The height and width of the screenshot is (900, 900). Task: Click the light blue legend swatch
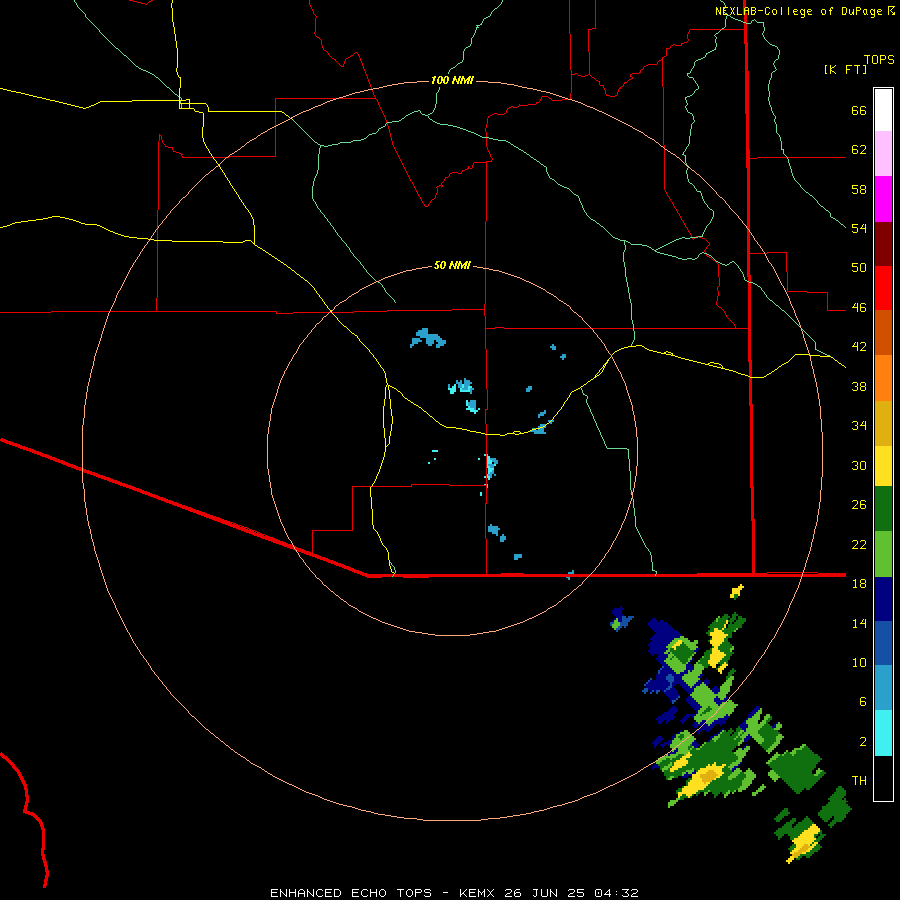[x=883, y=688]
